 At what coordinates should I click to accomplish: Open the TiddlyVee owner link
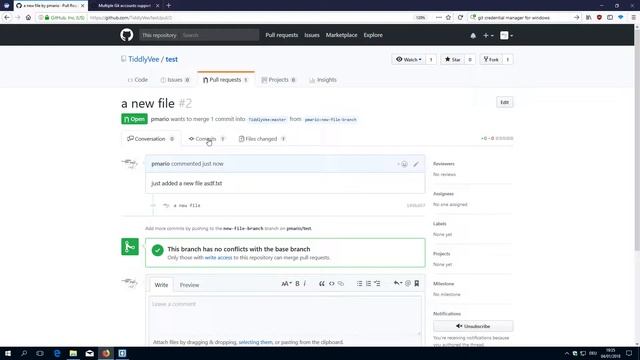point(144,59)
